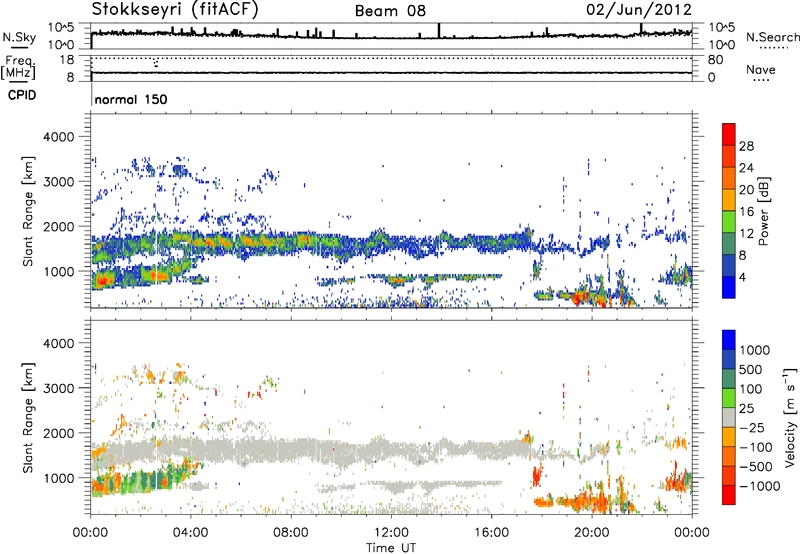Click the '4' power colorbar tick value
Screen dimensions: 800x554
pyautogui.click(x=742, y=277)
